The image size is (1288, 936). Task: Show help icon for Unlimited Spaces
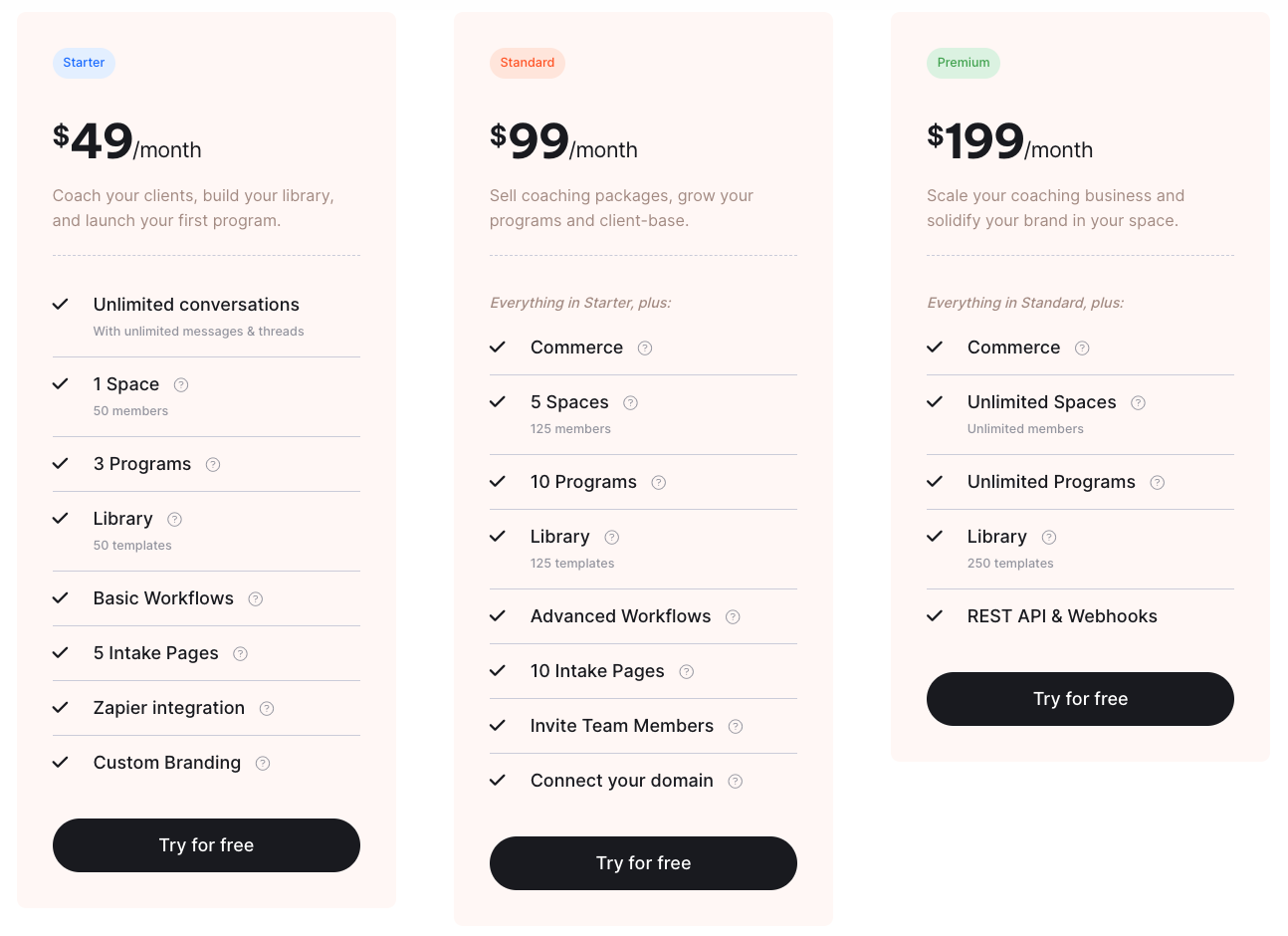(1139, 403)
